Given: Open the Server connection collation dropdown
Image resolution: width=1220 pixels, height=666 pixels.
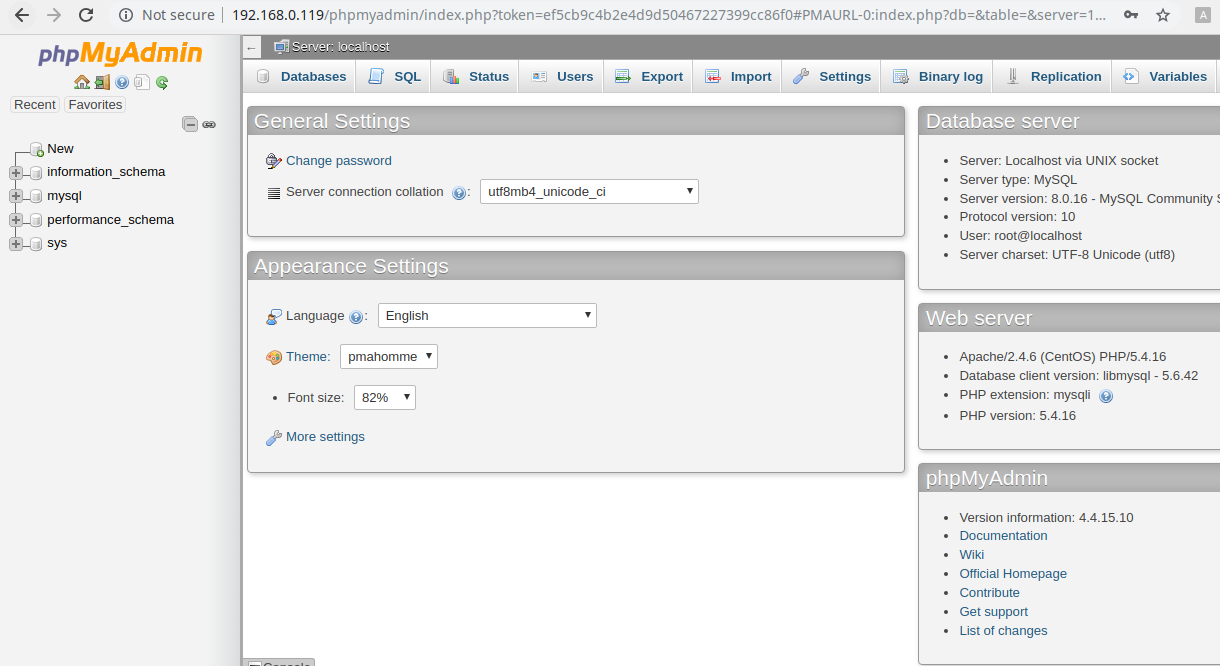Looking at the screenshot, I should (589, 191).
